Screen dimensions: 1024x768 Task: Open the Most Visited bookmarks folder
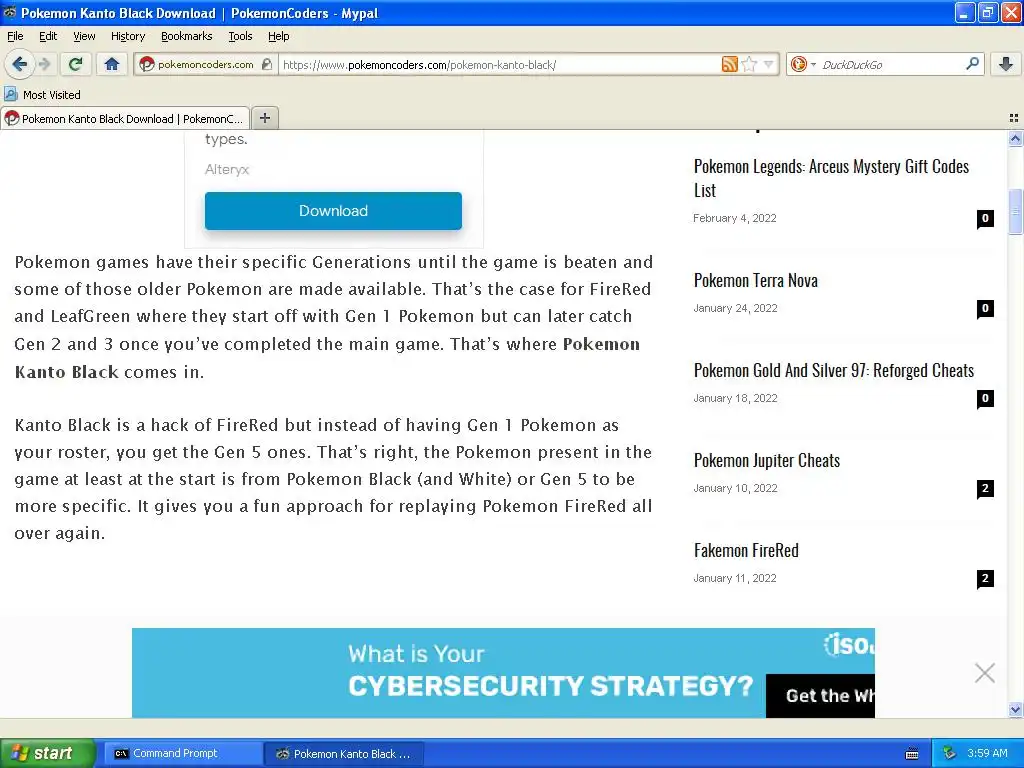(x=42, y=95)
